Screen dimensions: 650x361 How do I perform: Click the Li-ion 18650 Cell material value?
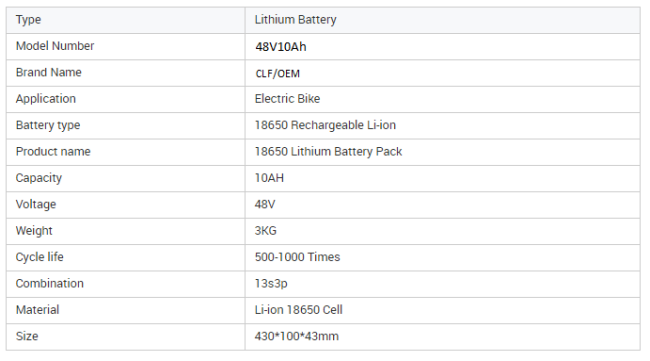pyautogui.click(x=298, y=310)
